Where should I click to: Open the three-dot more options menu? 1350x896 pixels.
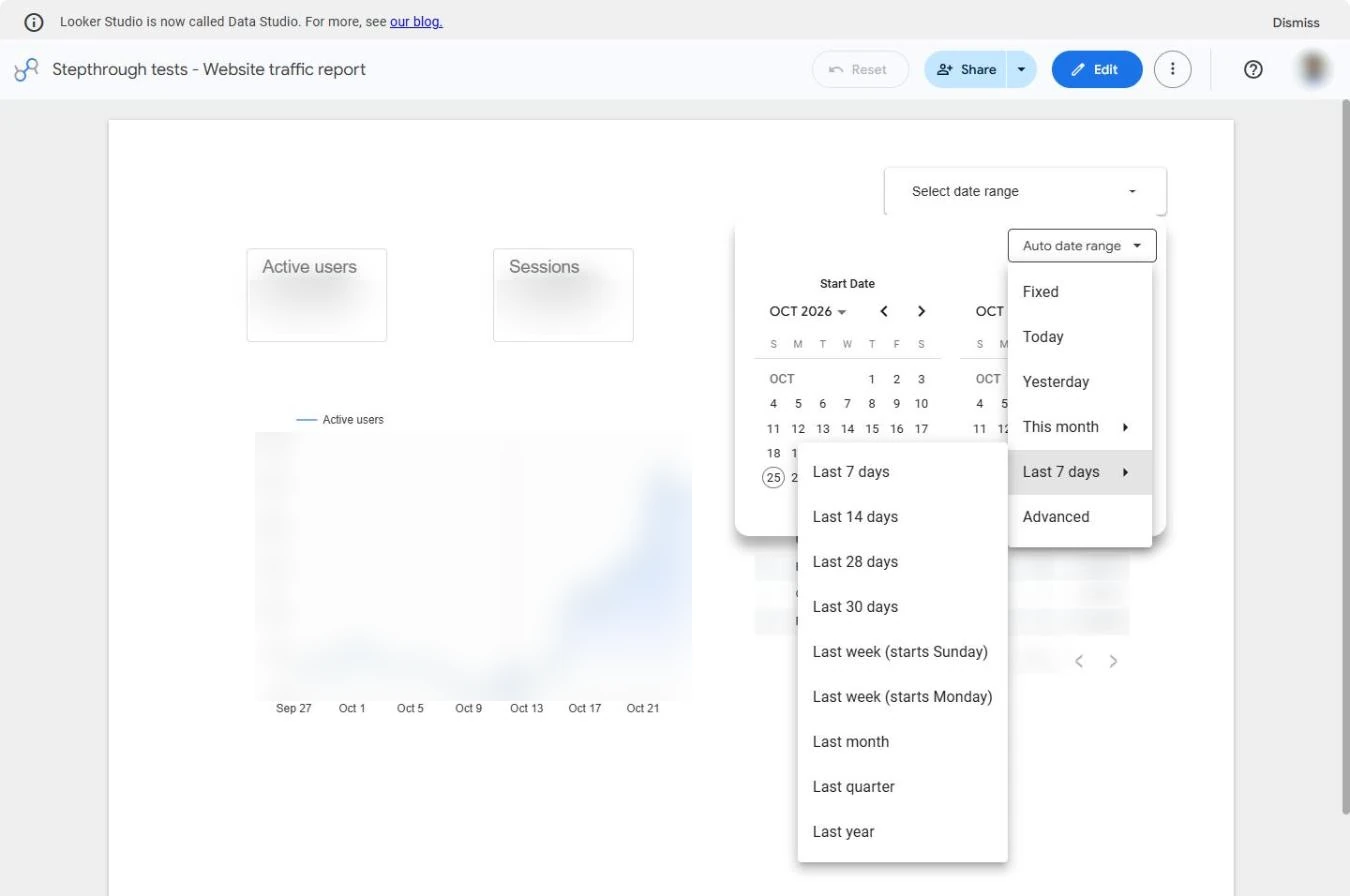coord(1172,69)
